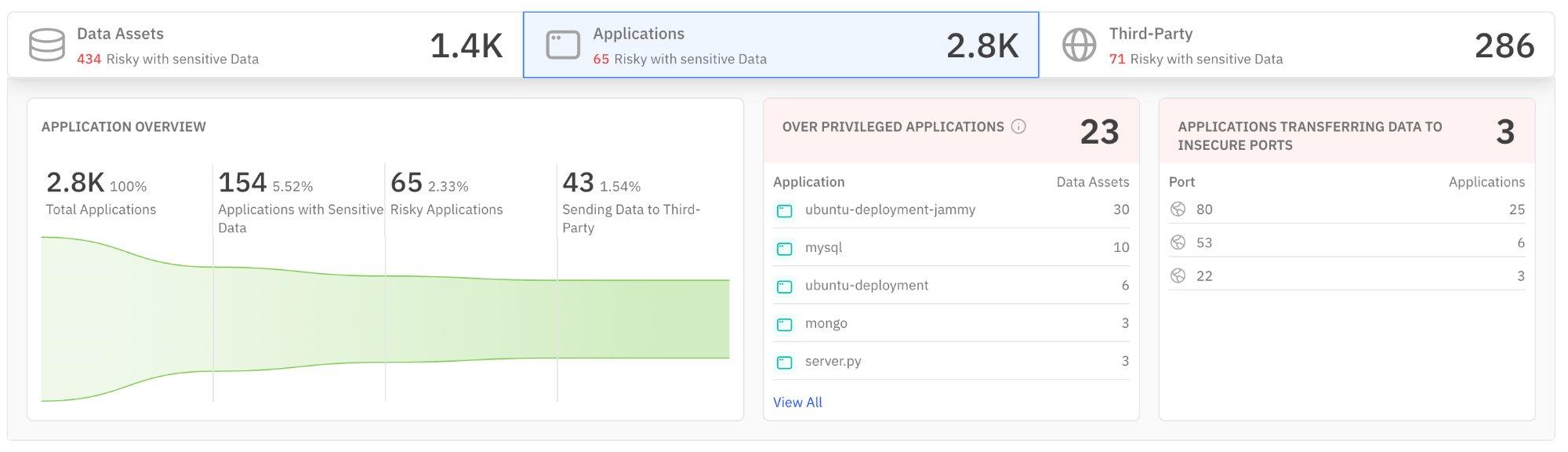Click the Data Assets database icon
Image resolution: width=1568 pixels, height=452 pixels.
[x=46, y=45]
